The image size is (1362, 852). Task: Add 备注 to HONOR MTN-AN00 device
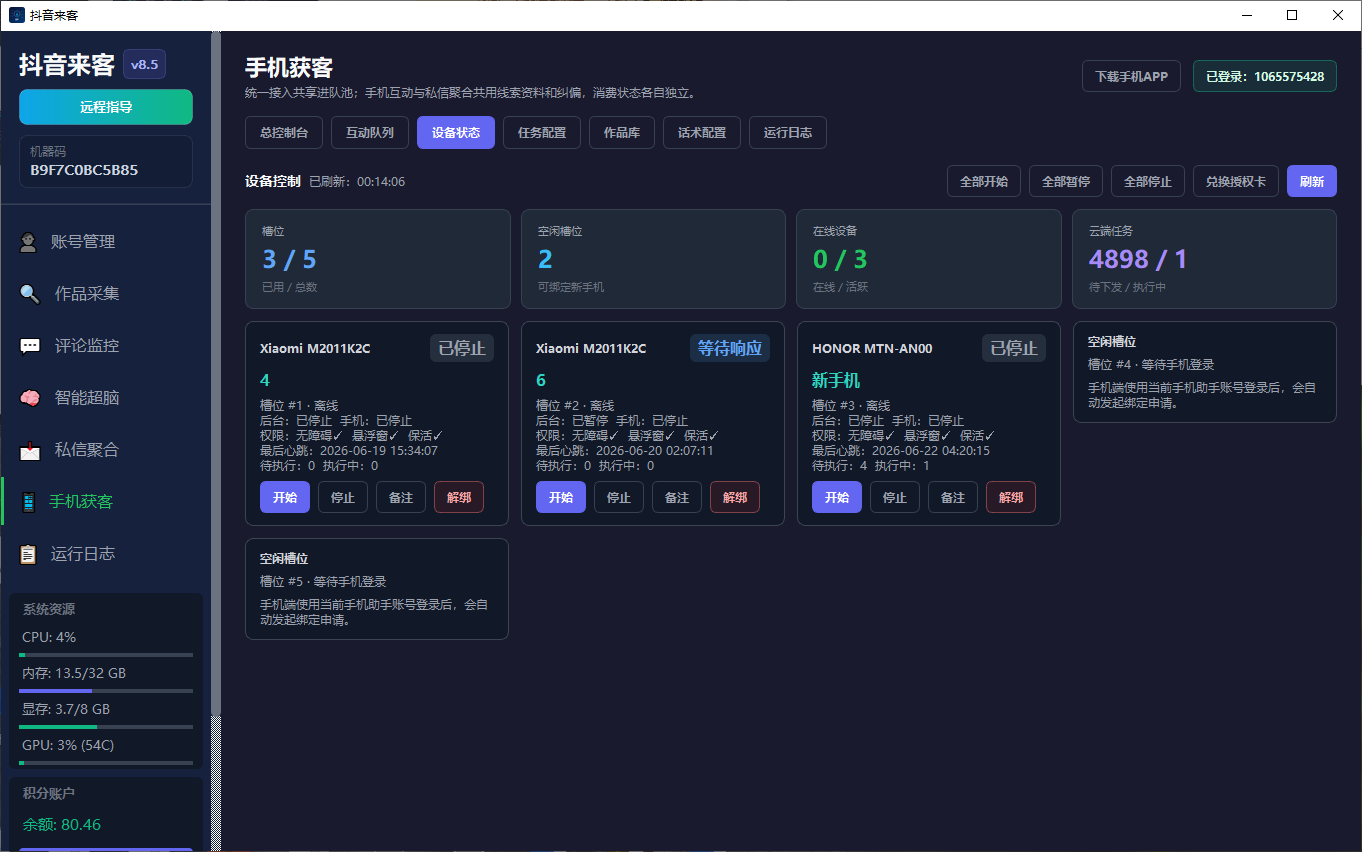(953, 497)
